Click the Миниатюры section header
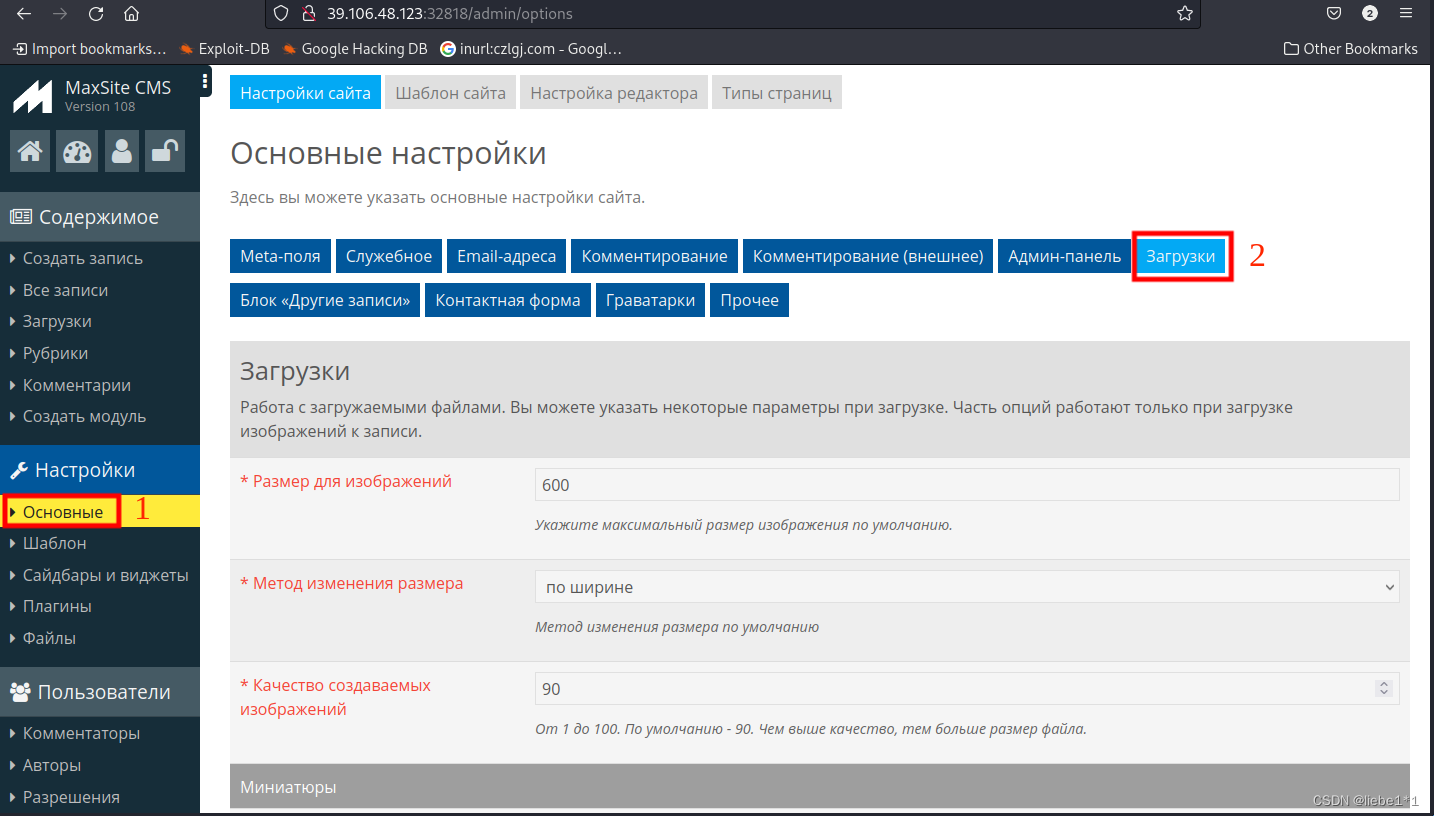 (820, 786)
